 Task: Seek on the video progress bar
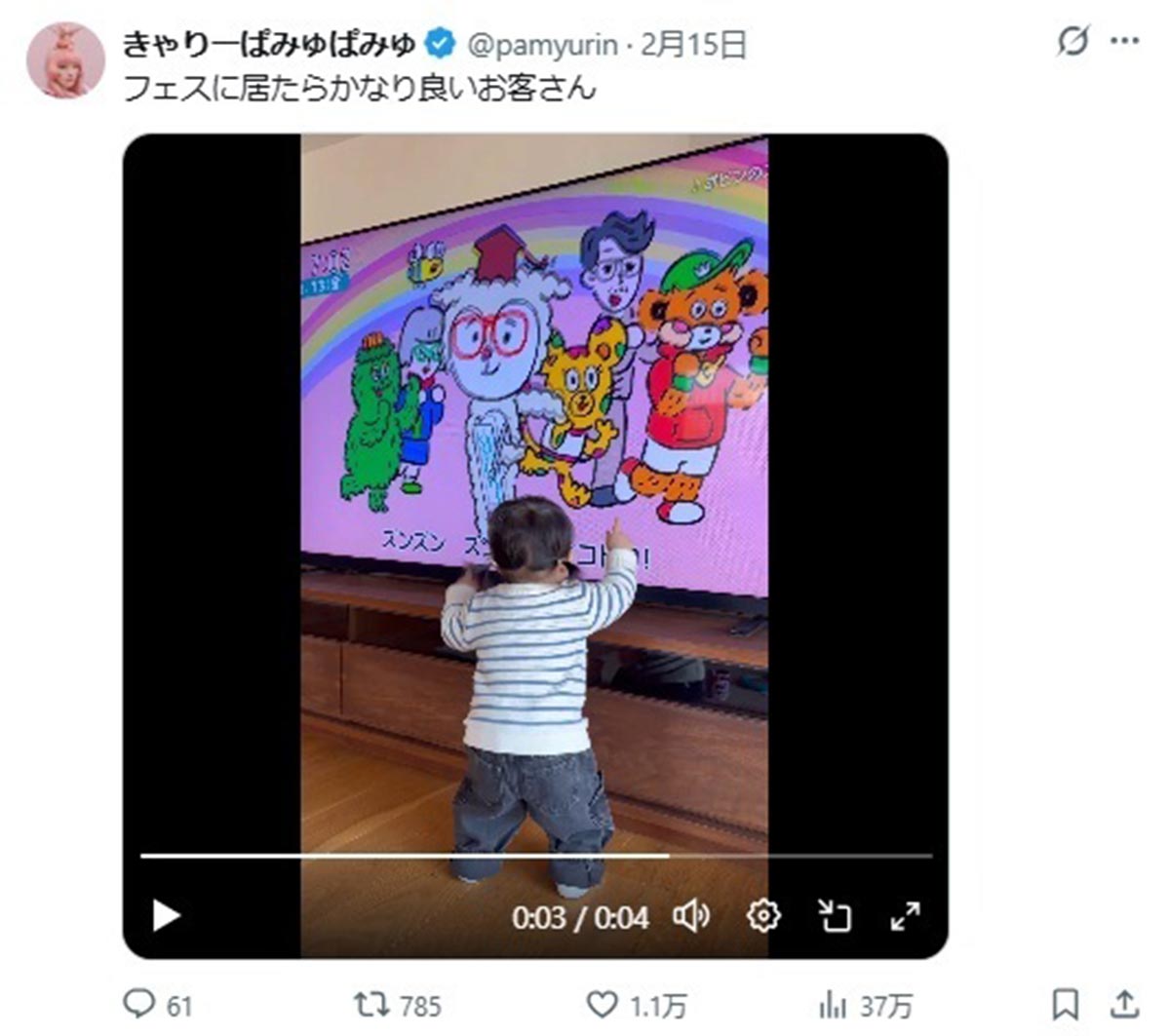point(536,856)
